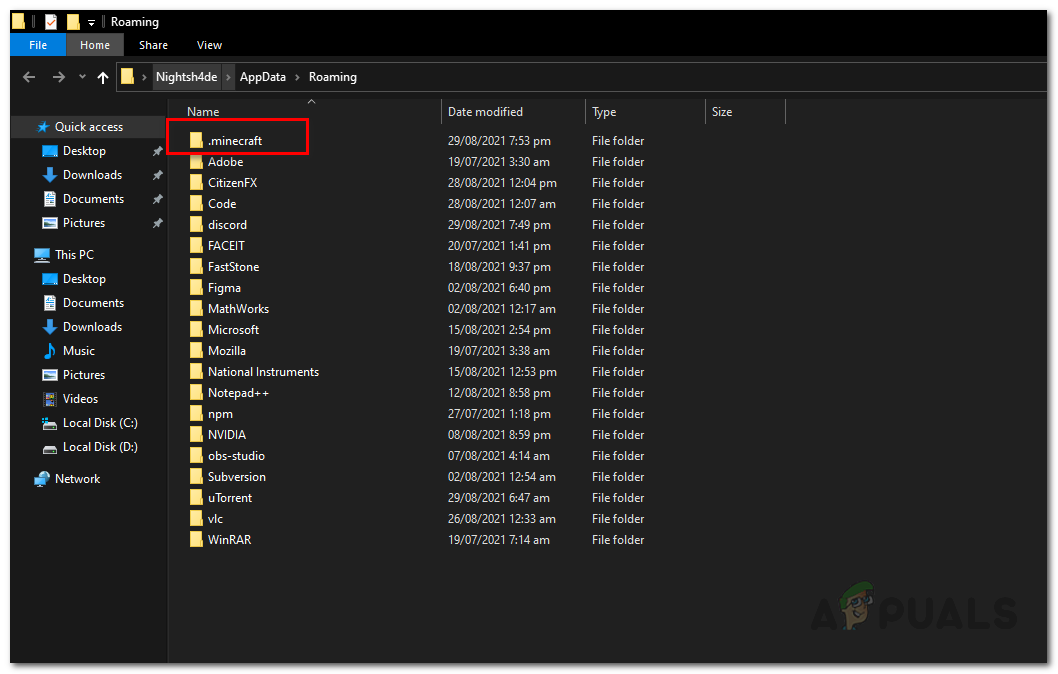Open Local Disk (C:) in navigation pane
This screenshot has height=674, width=1058.
[100, 423]
